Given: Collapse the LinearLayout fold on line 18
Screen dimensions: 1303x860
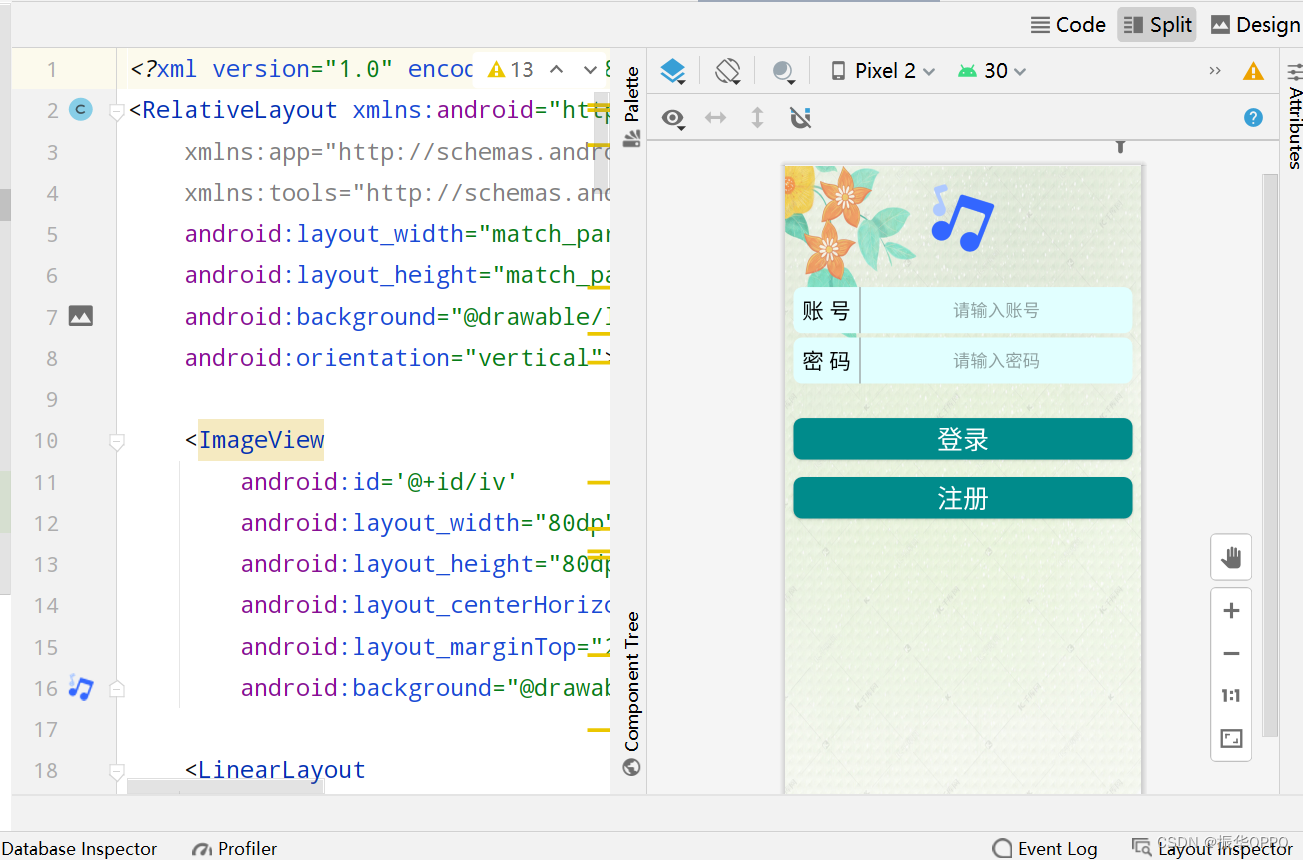Looking at the screenshot, I should (117, 771).
